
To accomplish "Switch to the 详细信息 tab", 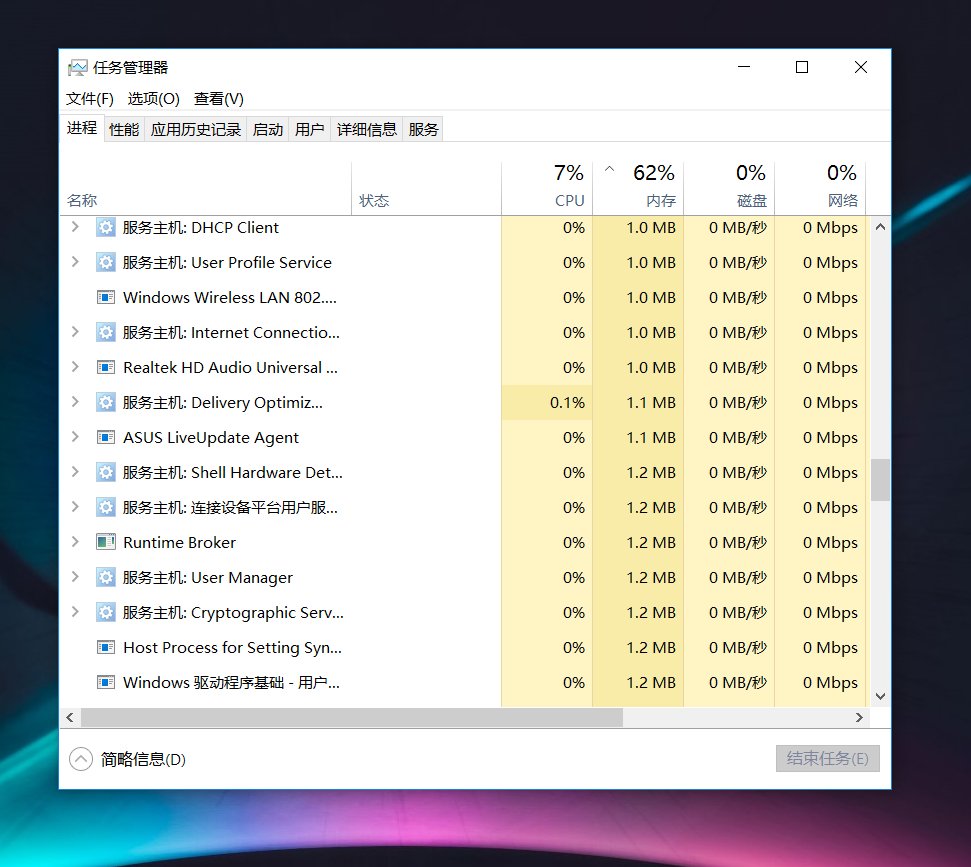I will 367,129.
